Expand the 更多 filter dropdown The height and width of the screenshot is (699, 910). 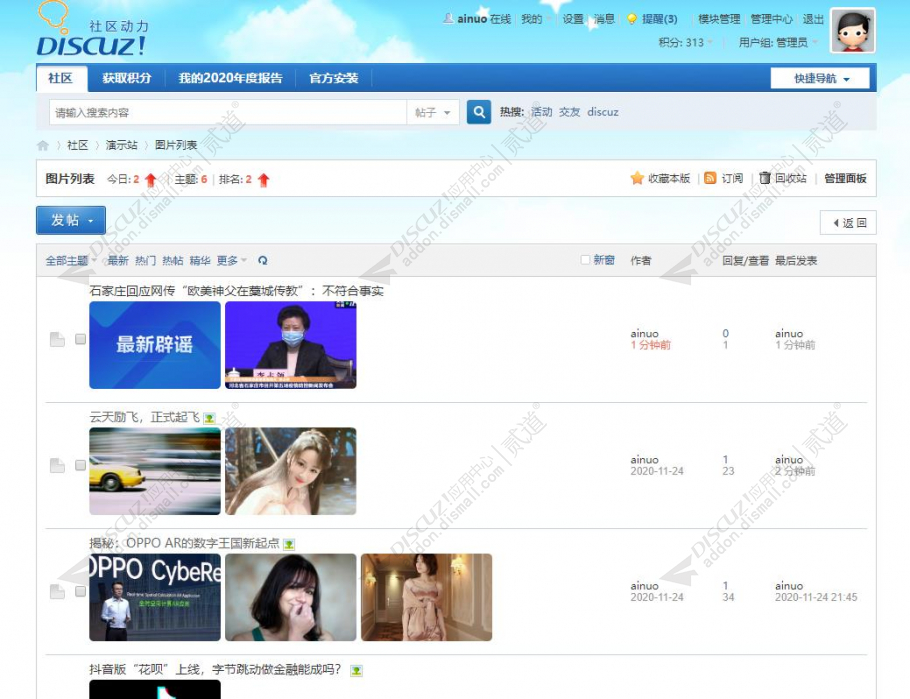pyautogui.click(x=232, y=261)
